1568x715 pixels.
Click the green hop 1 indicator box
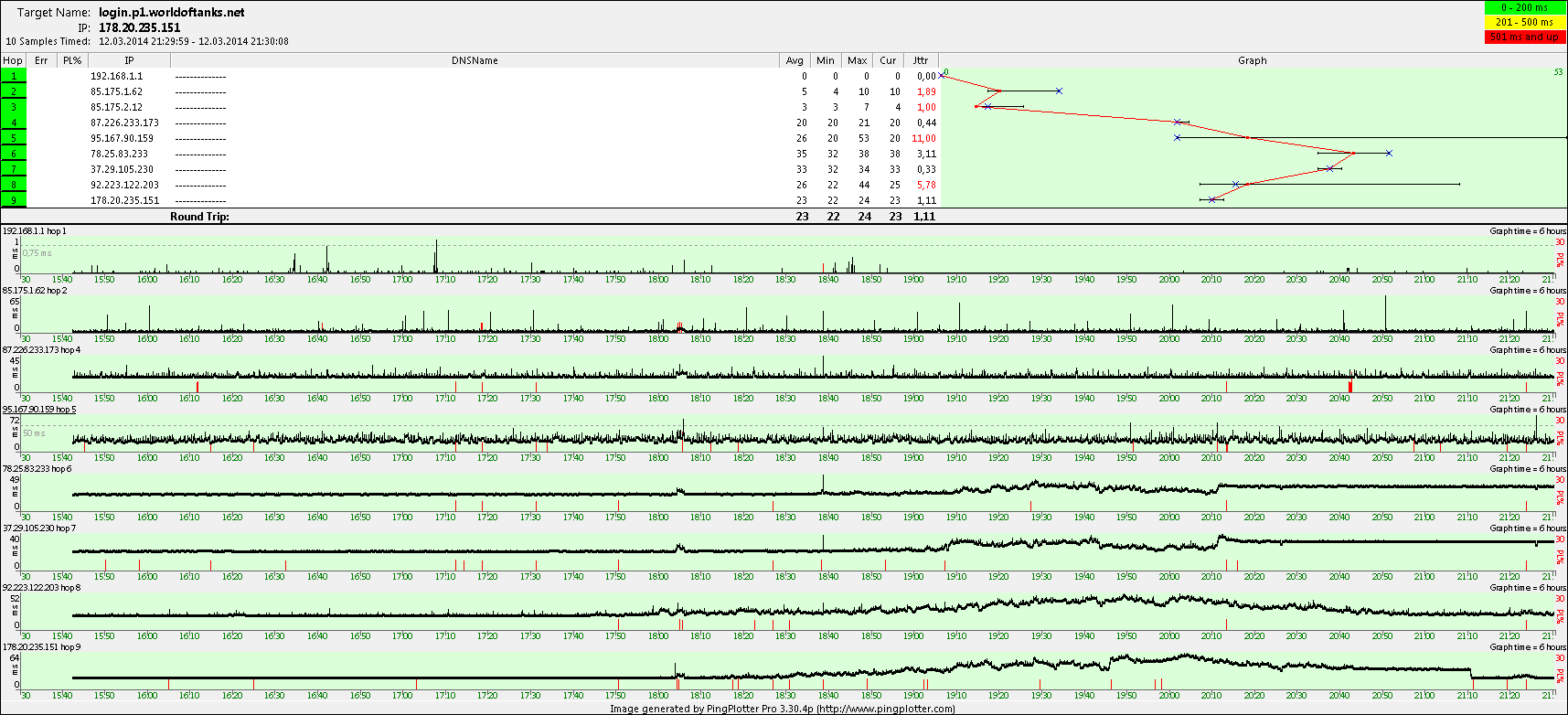pyautogui.click(x=14, y=76)
